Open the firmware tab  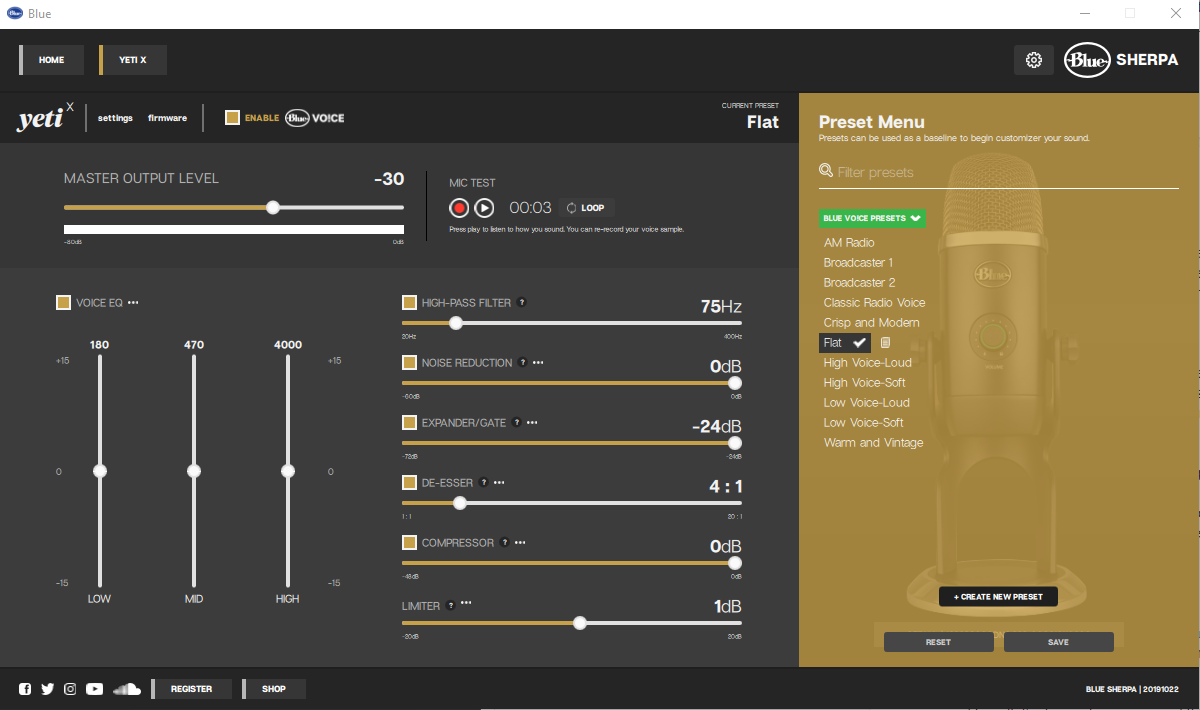pos(167,118)
